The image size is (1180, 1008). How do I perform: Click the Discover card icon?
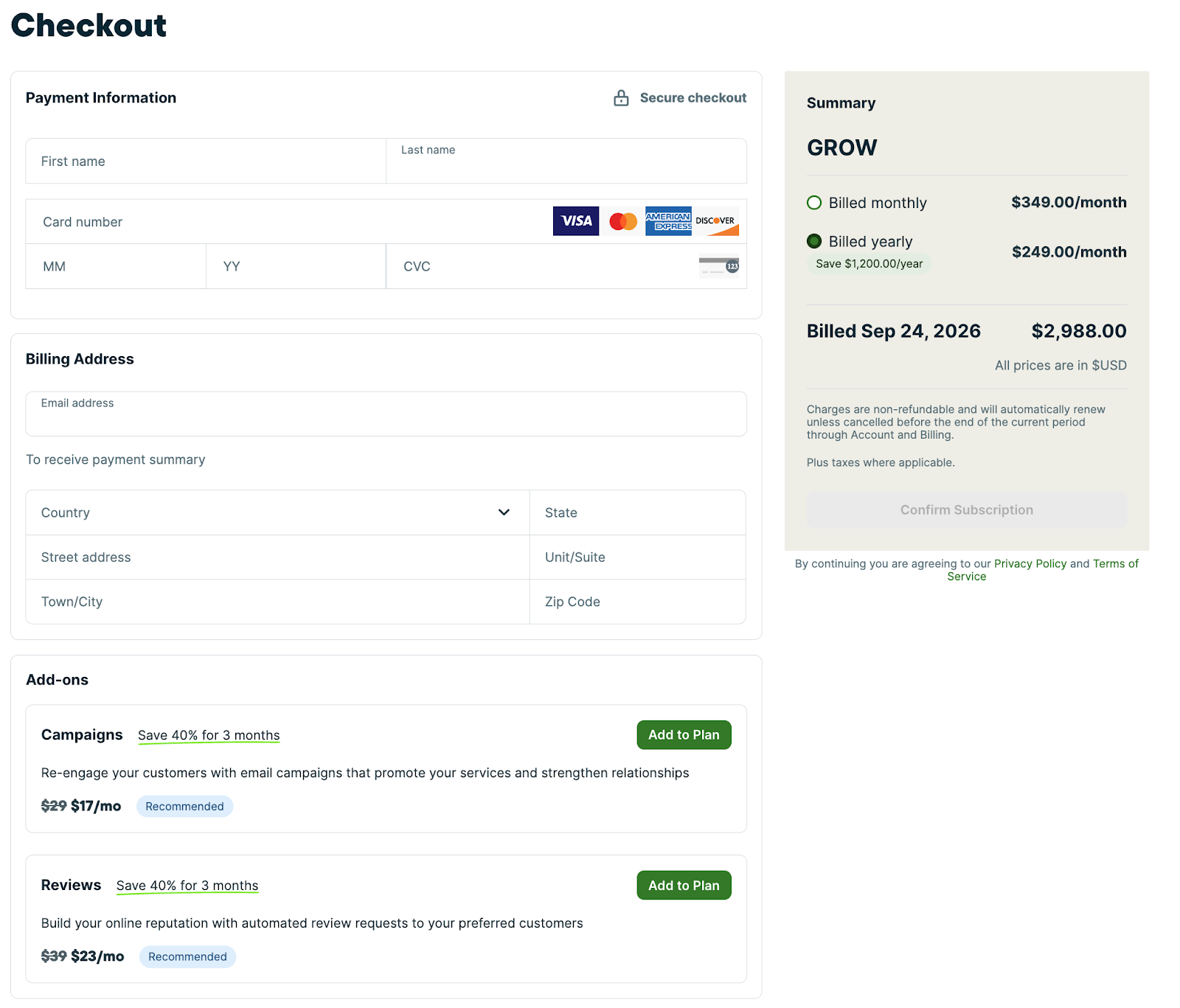point(716,221)
